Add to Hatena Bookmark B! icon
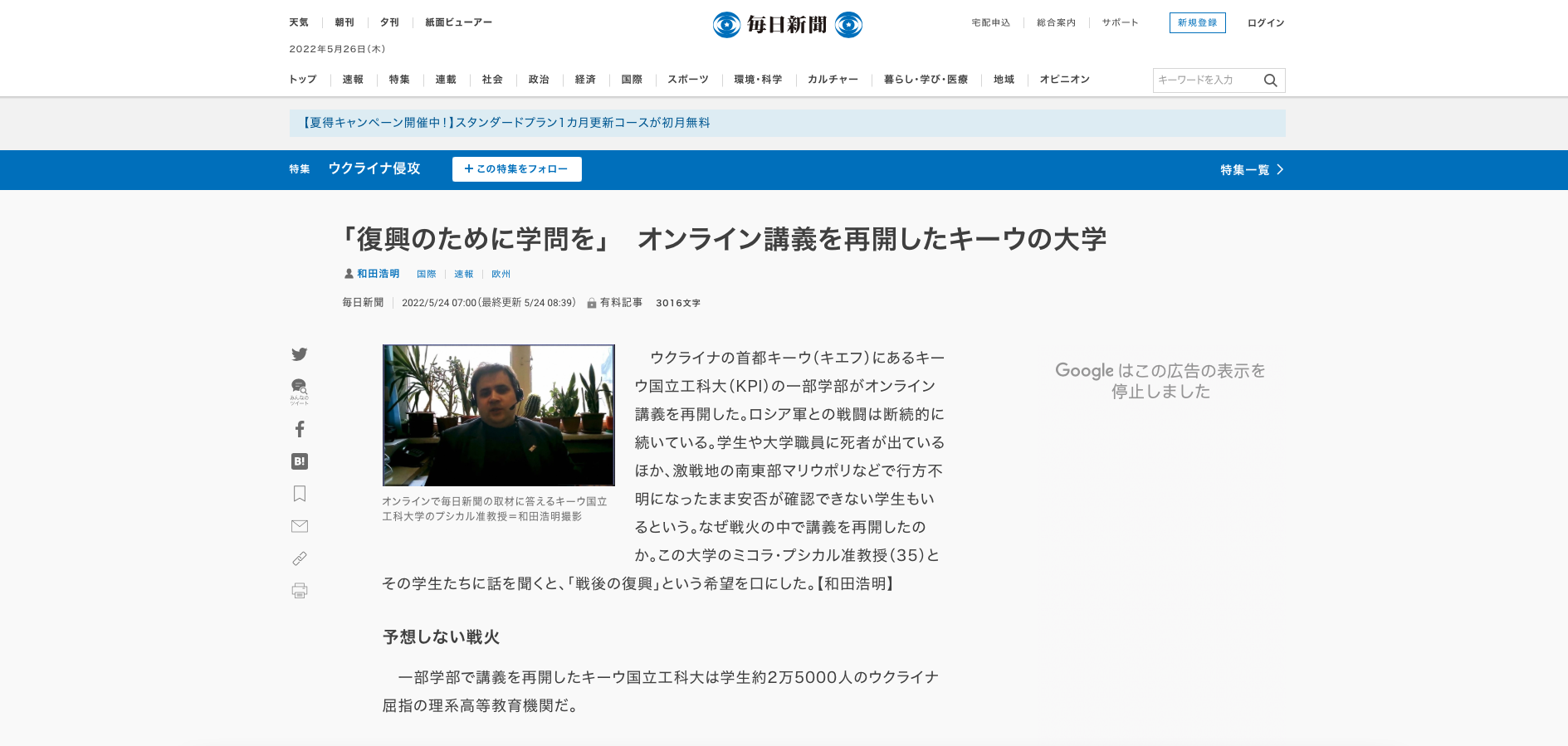Viewport: 1568px width, 746px height. (x=300, y=461)
